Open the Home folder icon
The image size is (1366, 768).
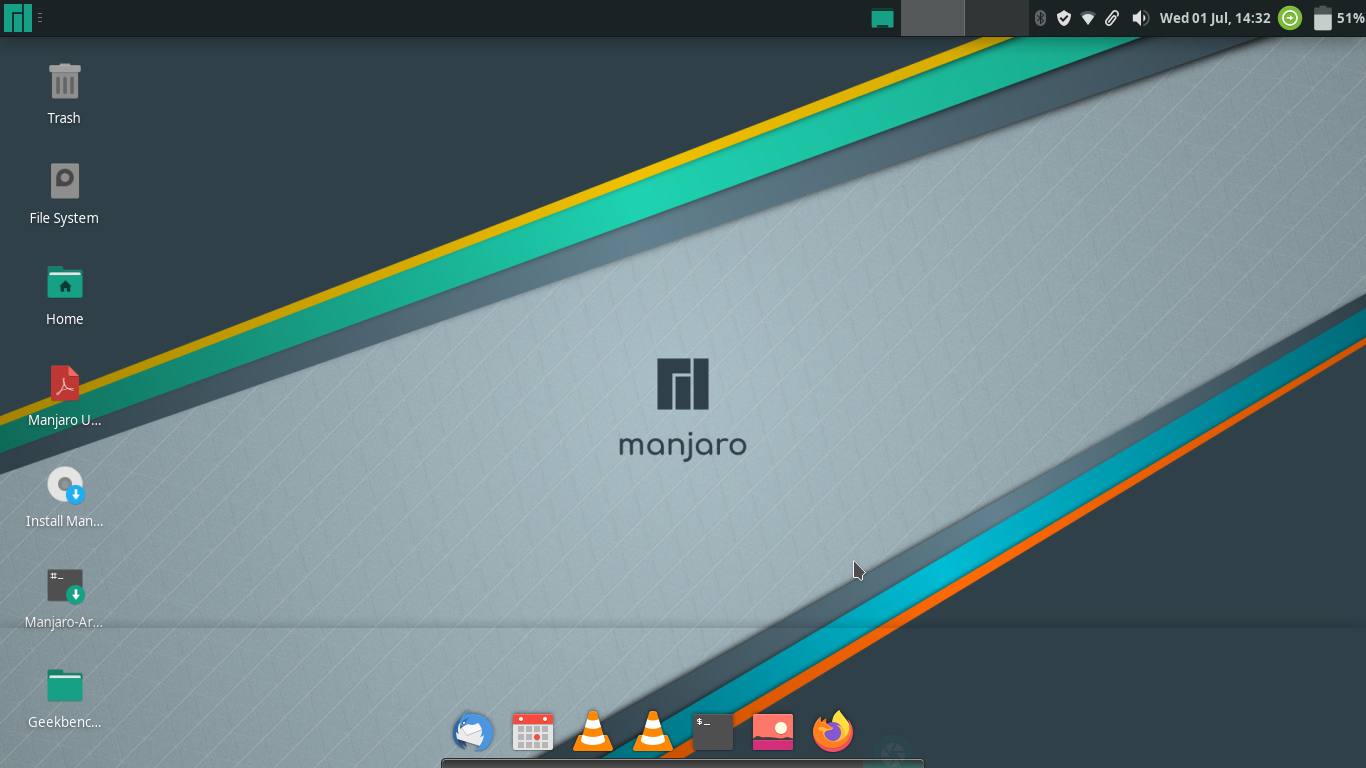click(x=64, y=295)
